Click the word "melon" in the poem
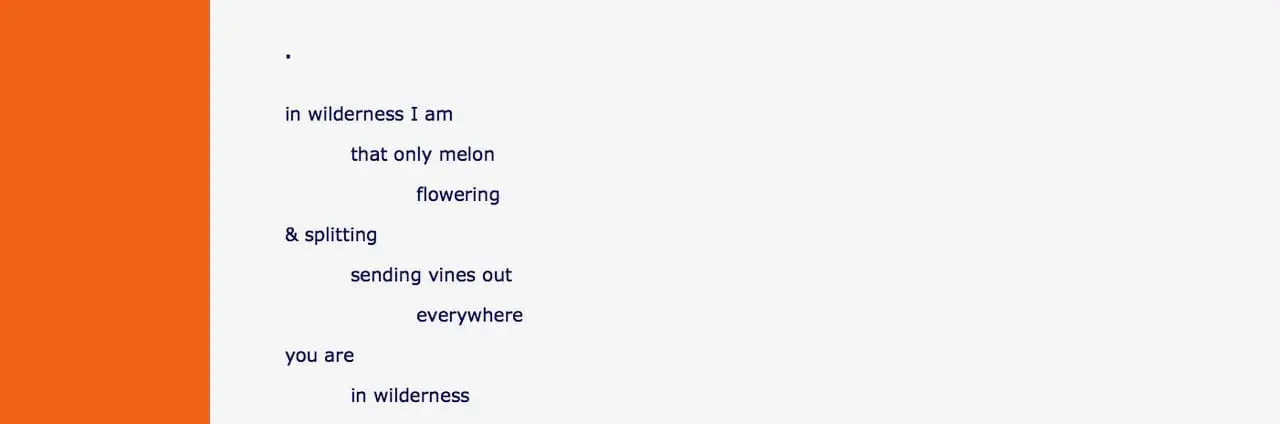 (x=467, y=154)
